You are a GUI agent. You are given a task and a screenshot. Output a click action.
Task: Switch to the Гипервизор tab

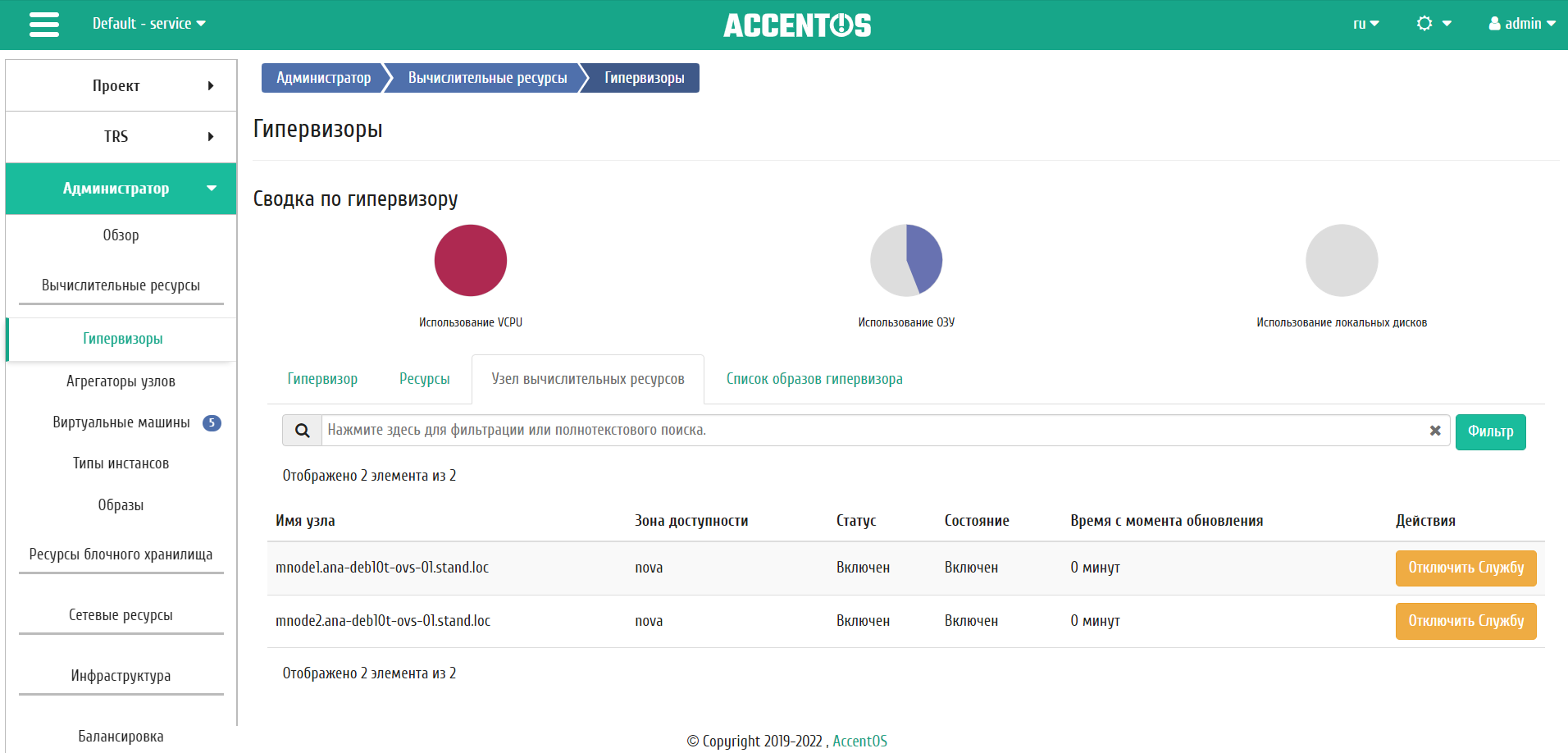coord(322,379)
